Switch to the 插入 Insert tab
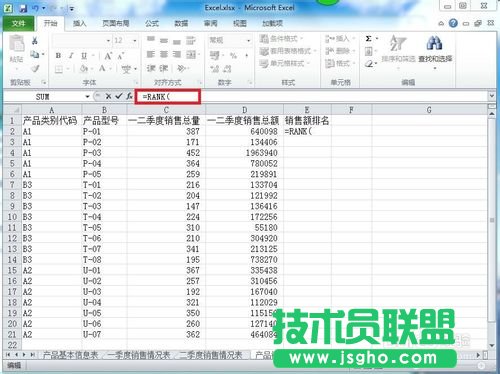This screenshot has height=374, width=500. click(80, 23)
